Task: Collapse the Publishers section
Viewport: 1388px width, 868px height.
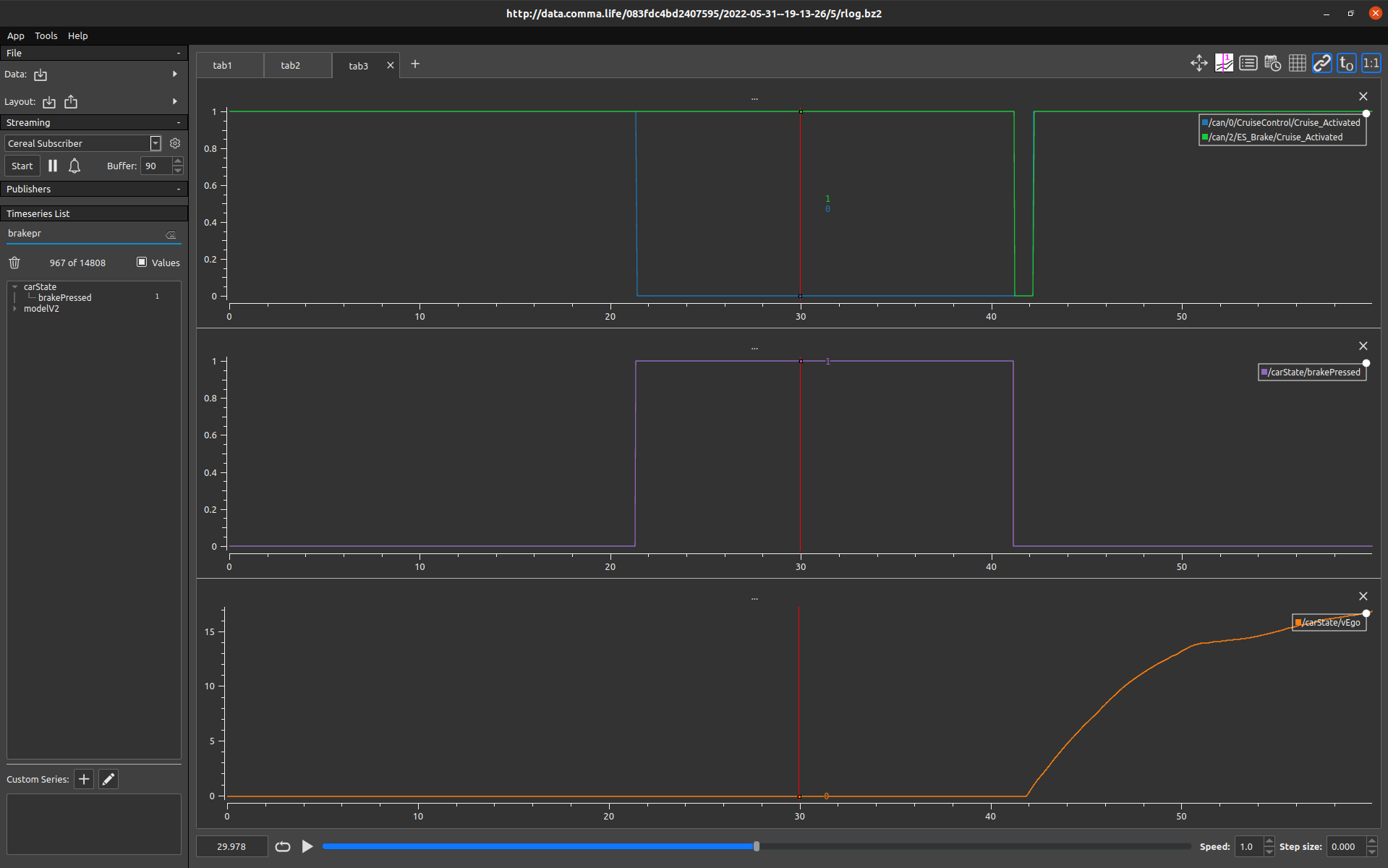Action: coord(179,189)
